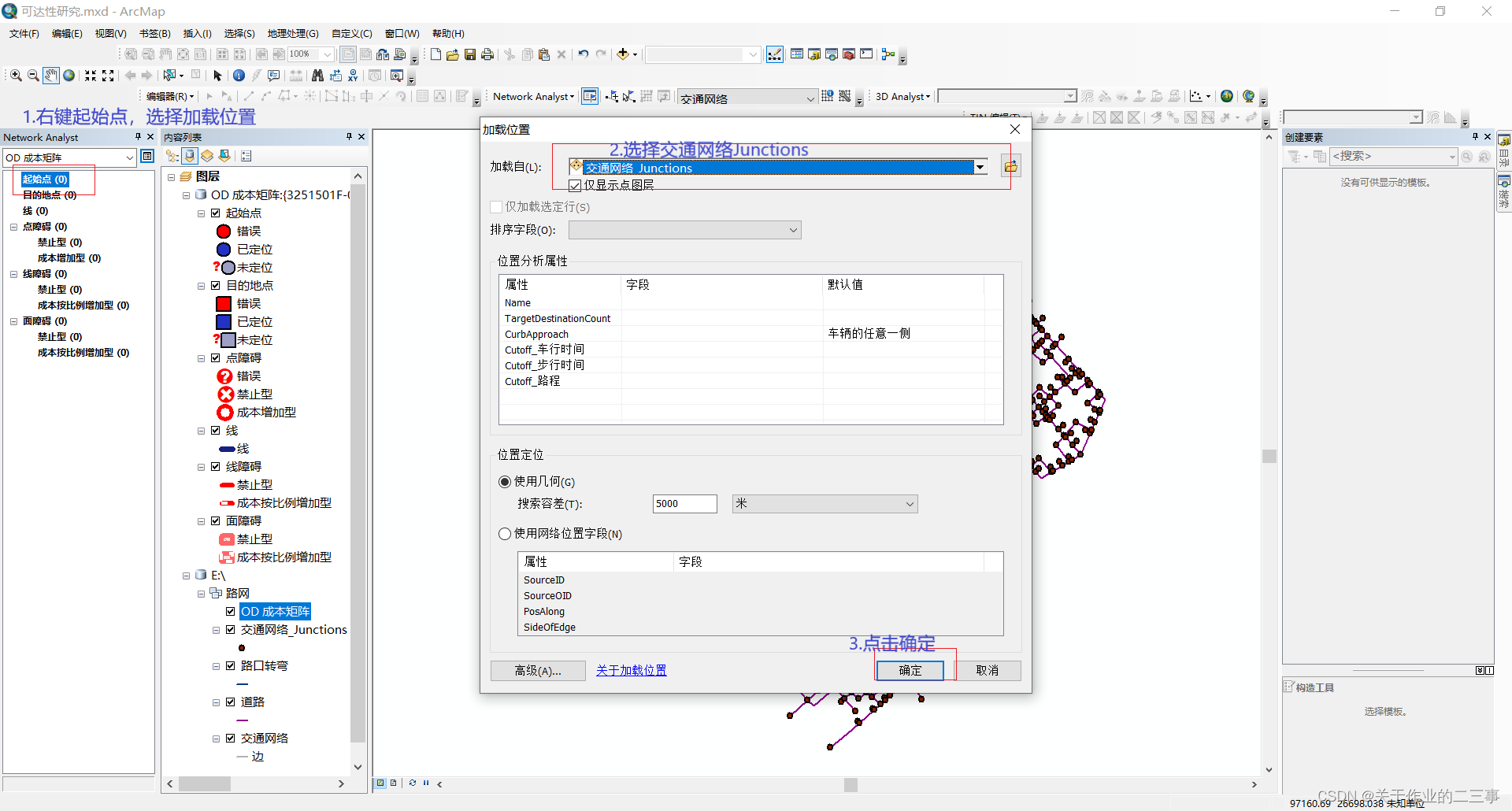Open the 3D Analyst dropdown menu
This screenshot has height=811, width=1512.
pos(902,97)
